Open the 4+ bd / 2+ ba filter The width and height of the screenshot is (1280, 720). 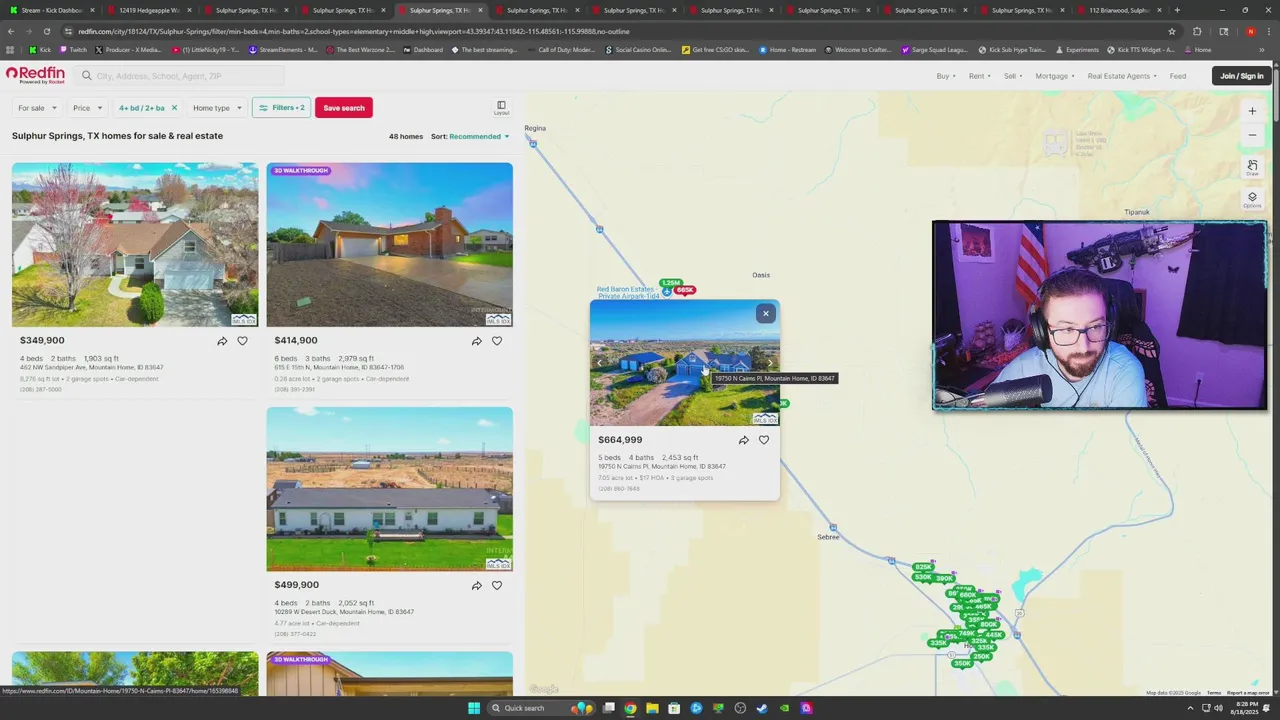pyautogui.click(x=141, y=108)
